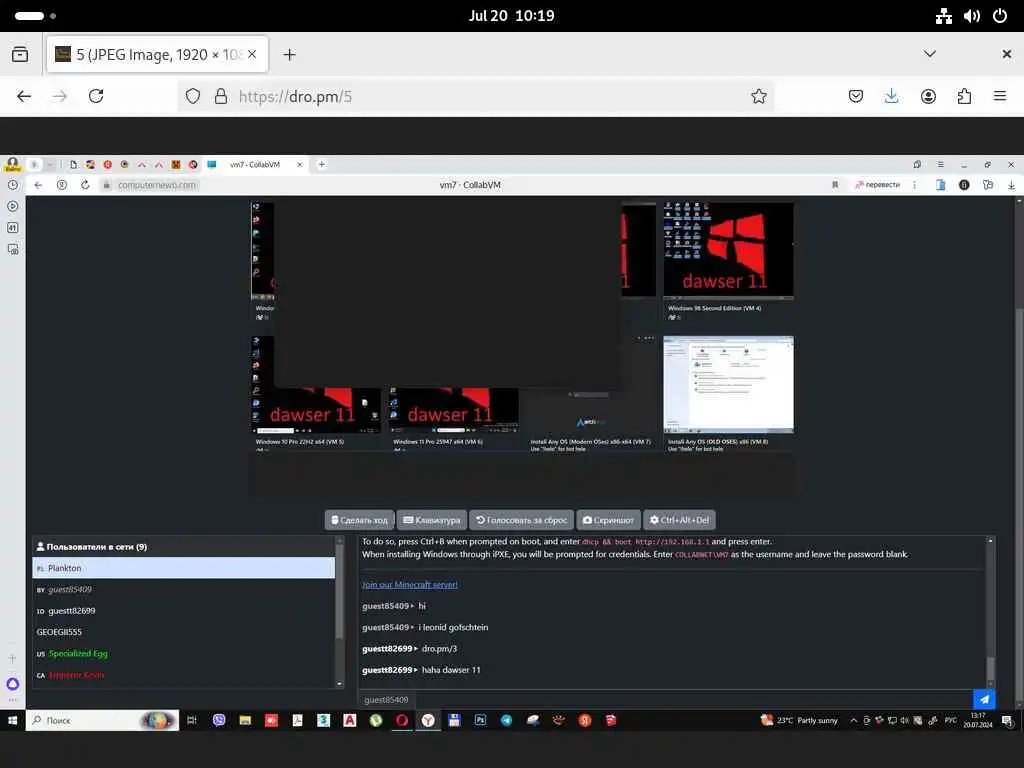This screenshot has width=1024, height=768.
Task: Send 'Ctrl+Alt+Del' button
Action: tap(679, 520)
